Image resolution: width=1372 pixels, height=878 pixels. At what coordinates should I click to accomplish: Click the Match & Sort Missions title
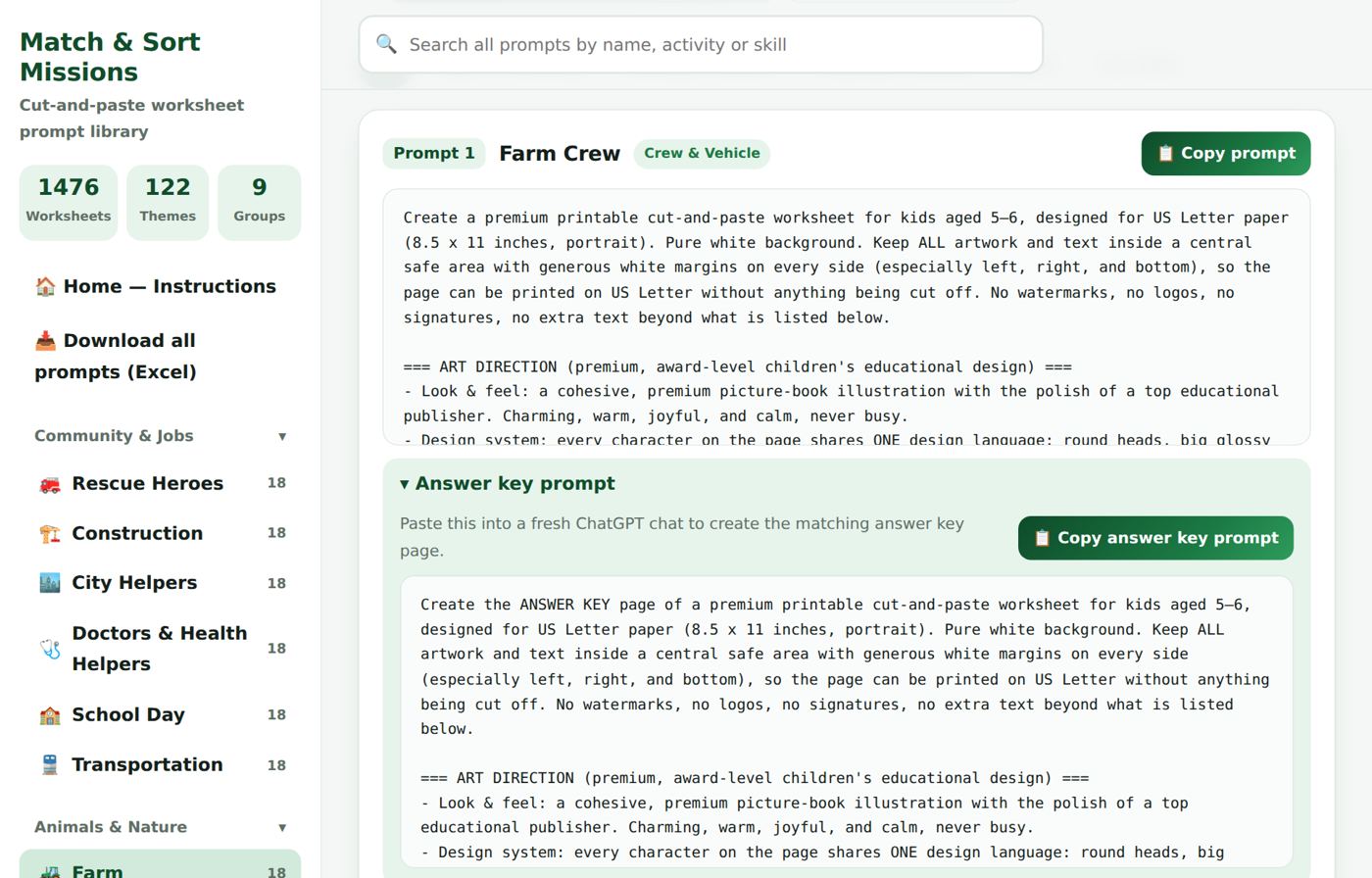[110, 57]
